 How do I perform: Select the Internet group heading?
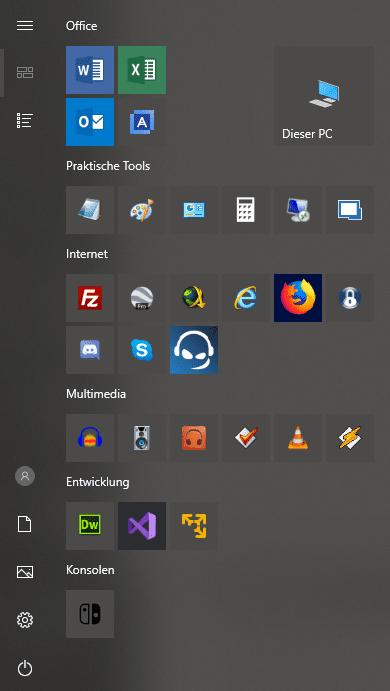click(x=87, y=254)
